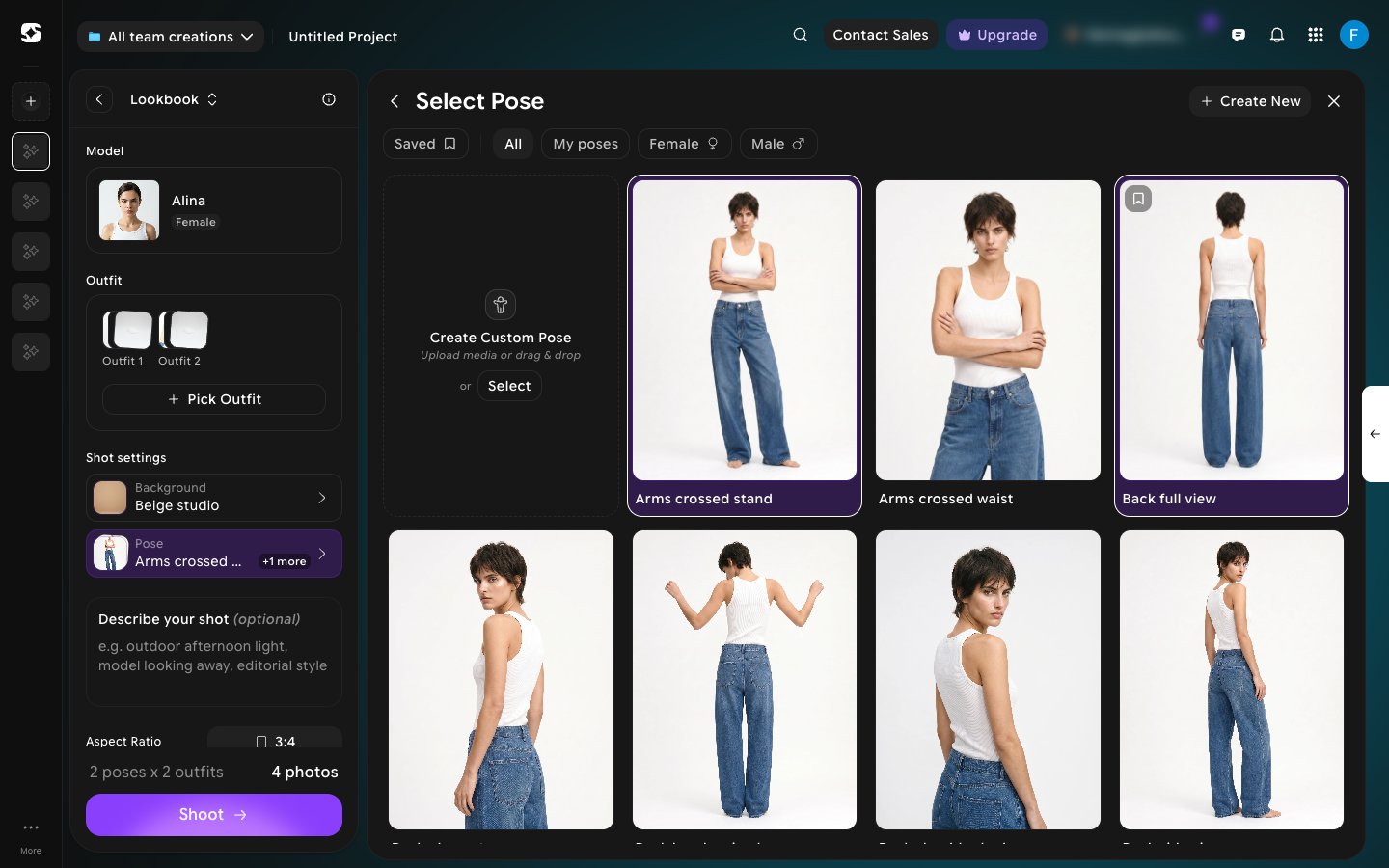Click the Describe your shot text field
The height and width of the screenshot is (868, 1389).
(x=214, y=652)
